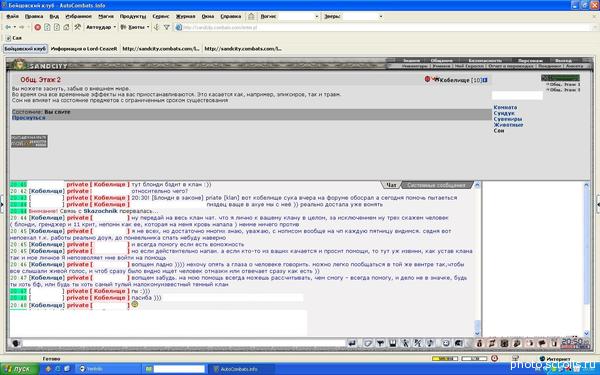Viewport: 600px width, 375px height.
Task: Click the return-arrow send icon by chat input
Action: pyautogui.click(x=352, y=343)
